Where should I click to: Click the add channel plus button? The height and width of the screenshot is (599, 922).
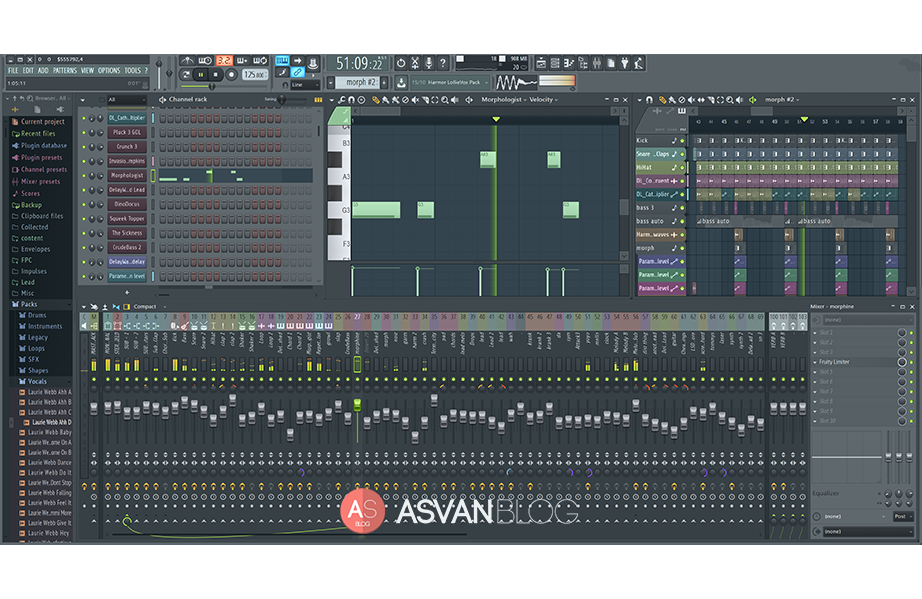pyautogui.click(x=127, y=292)
